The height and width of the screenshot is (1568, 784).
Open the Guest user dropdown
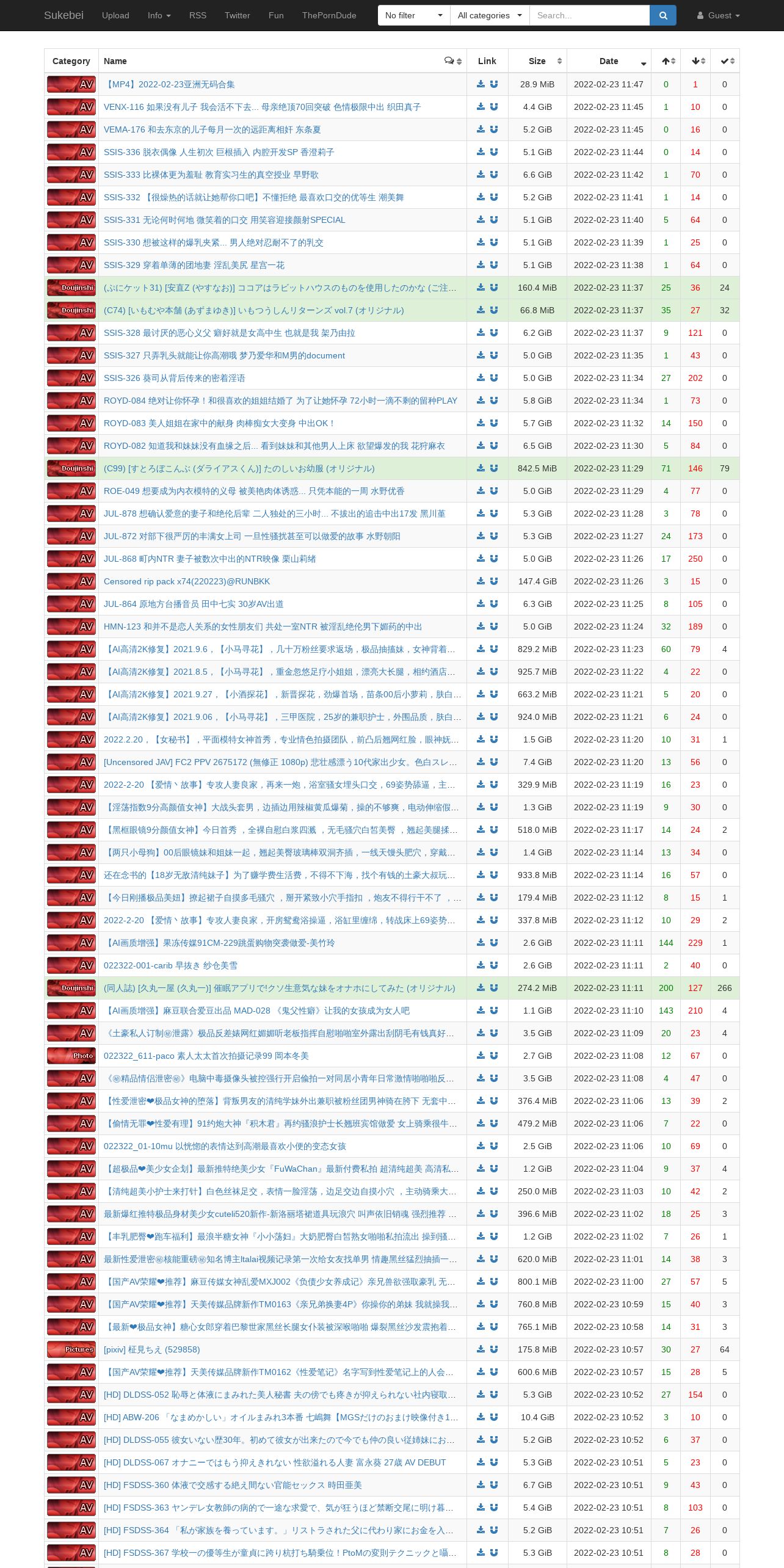coord(718,15)
